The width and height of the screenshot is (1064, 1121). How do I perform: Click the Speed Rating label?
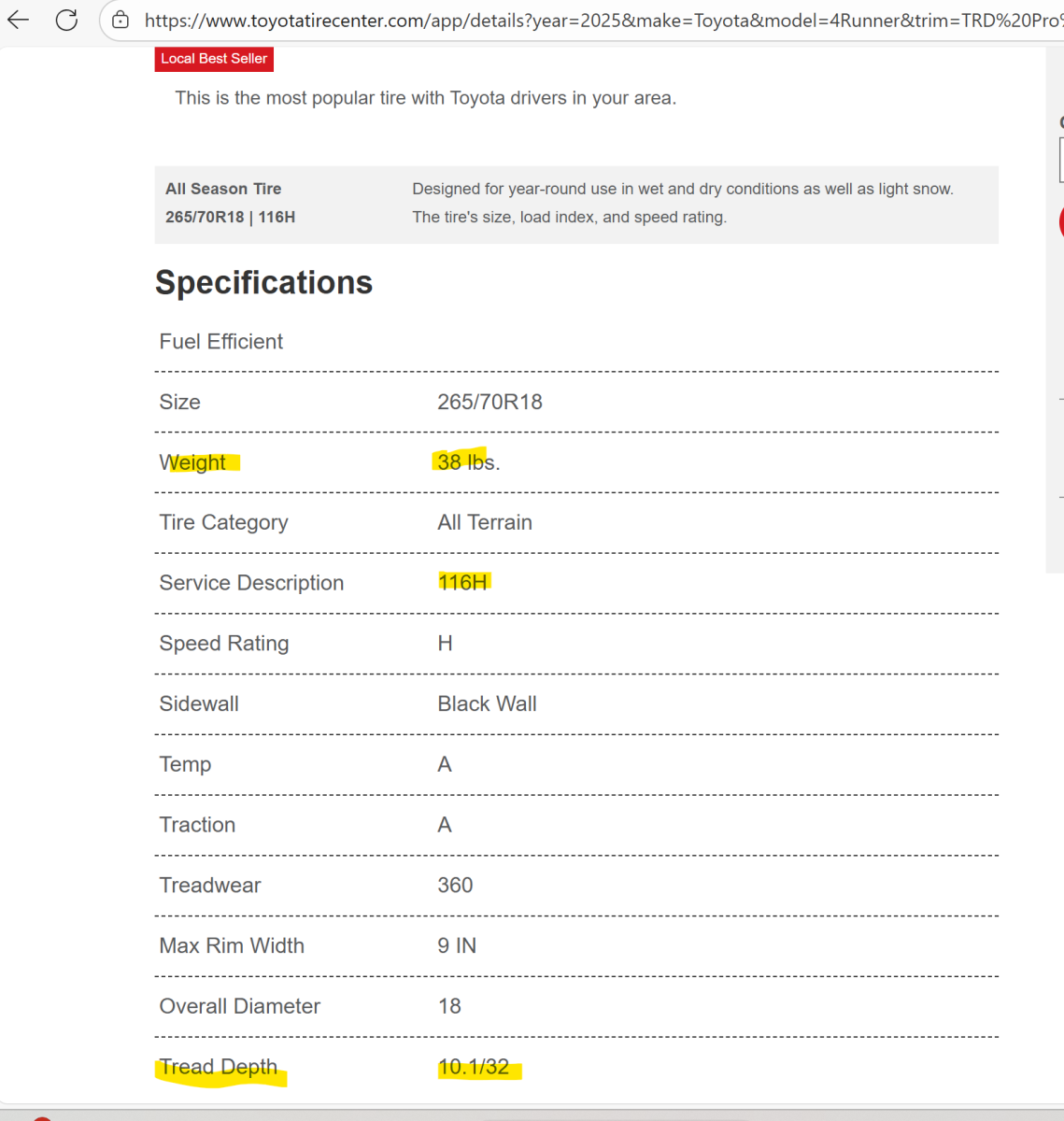point(224,644)
